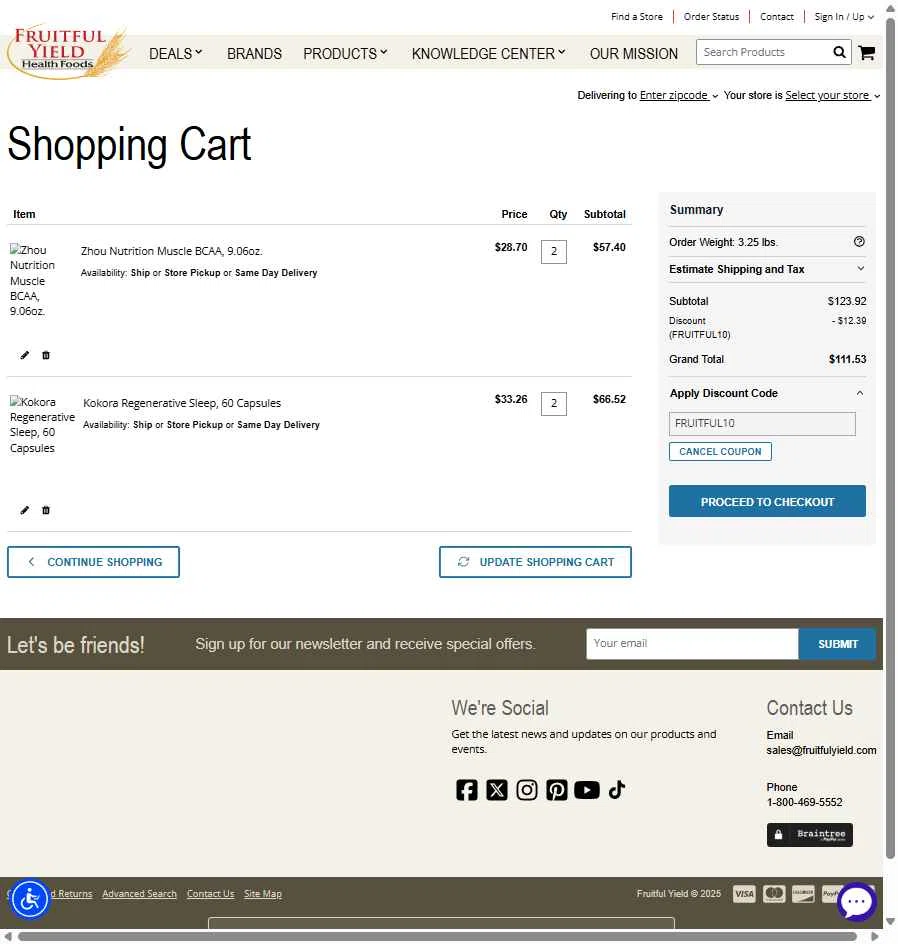Click the Fruitful Yield logo
The height and width of the screenshot is (944, 898).
[x=68, y=52]
